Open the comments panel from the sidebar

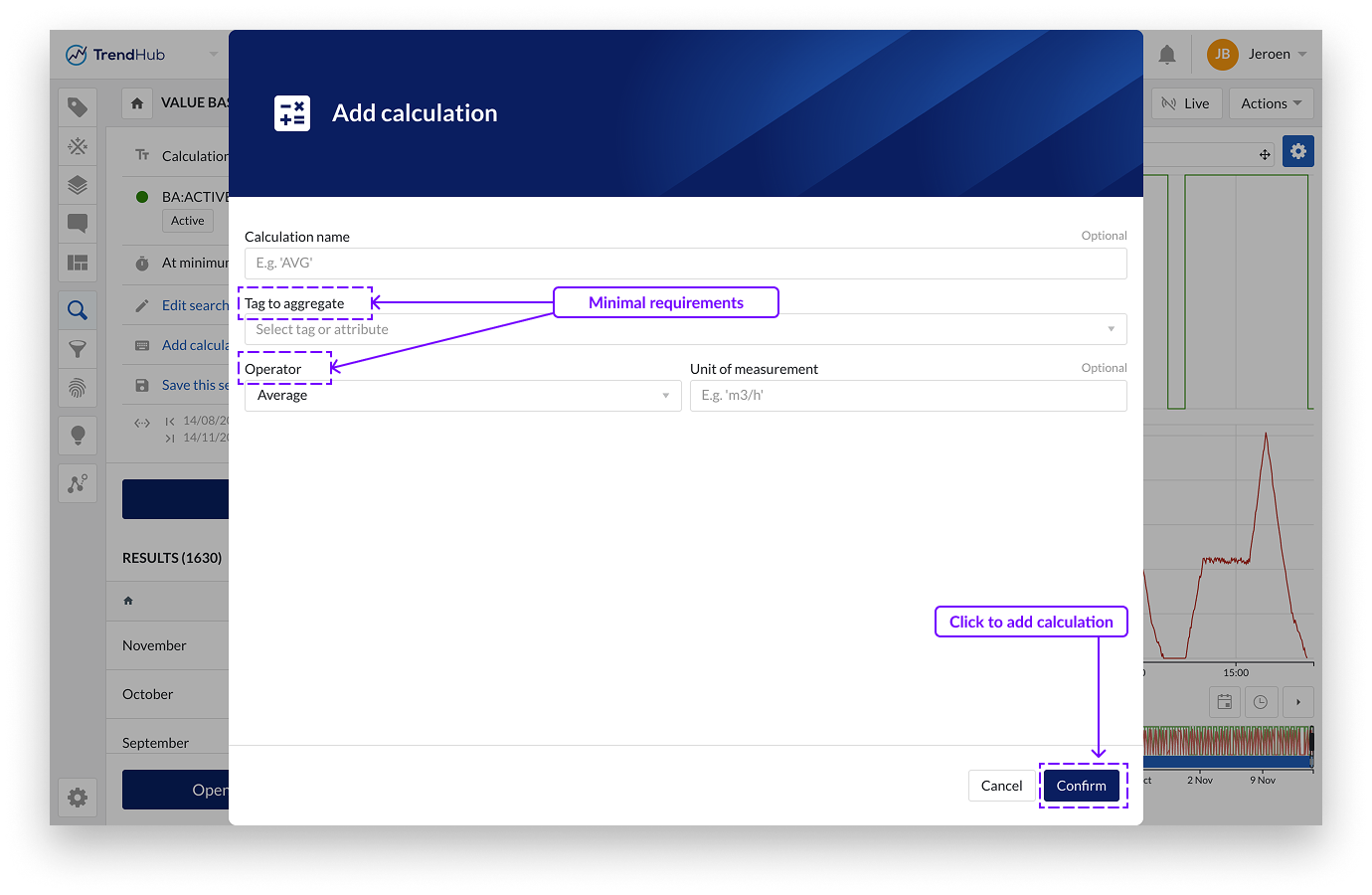pos(78,223)
